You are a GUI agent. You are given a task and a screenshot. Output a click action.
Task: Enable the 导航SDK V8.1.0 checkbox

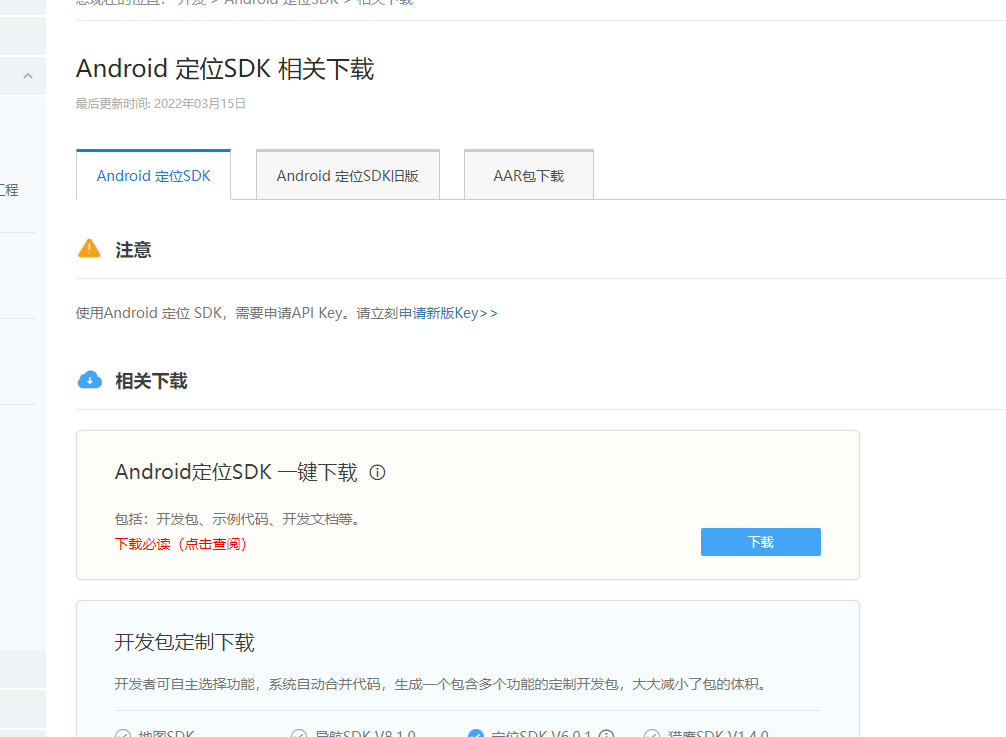[x=299, y=734]
